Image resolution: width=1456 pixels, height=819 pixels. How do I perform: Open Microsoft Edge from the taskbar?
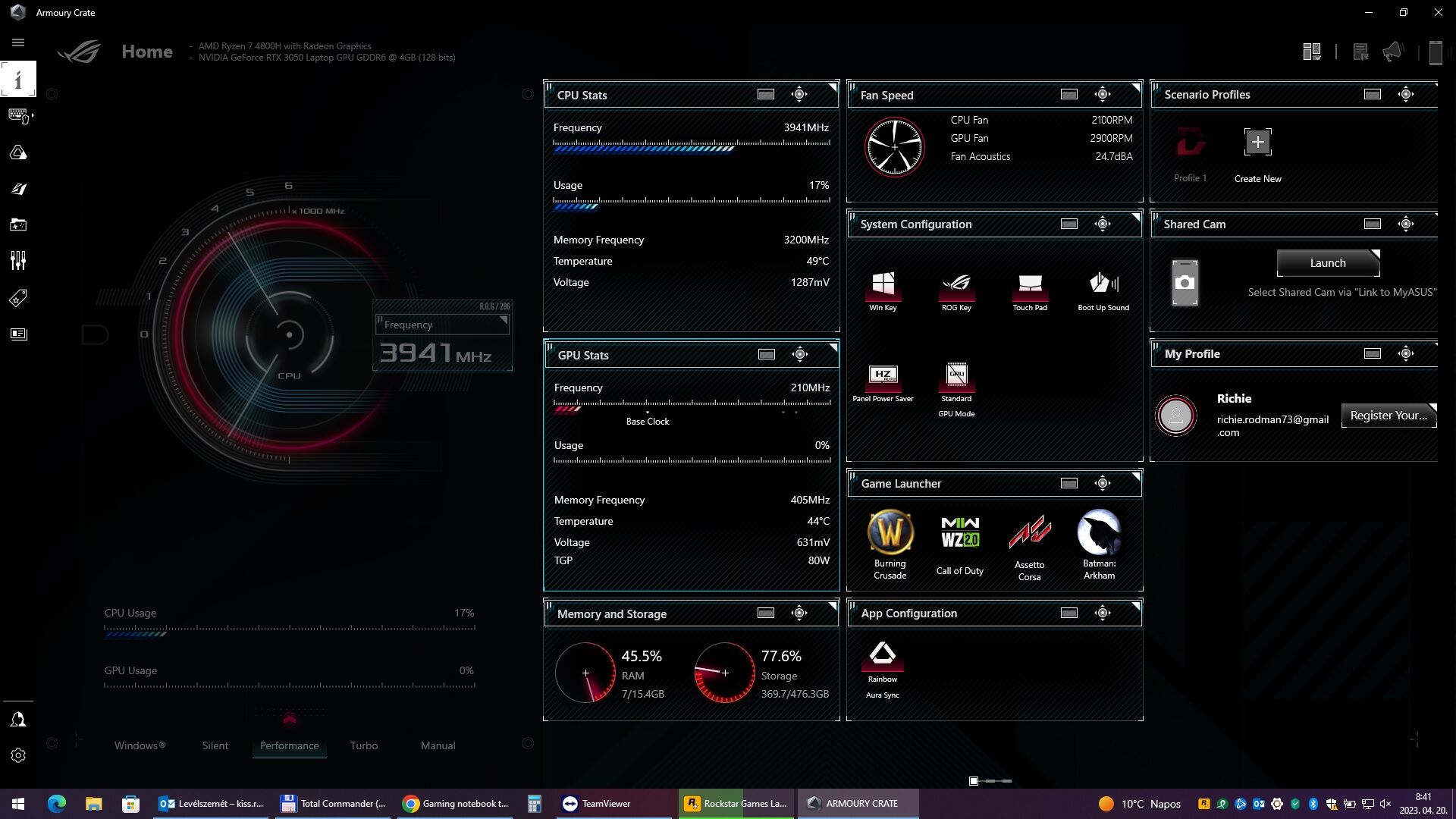(x=57, y=804)
